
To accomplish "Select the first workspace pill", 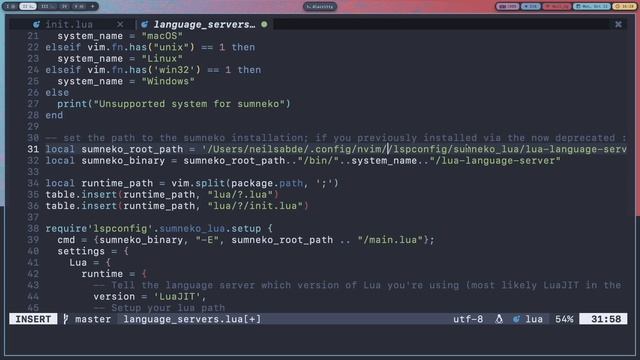I will pyautogui.click(x=10, y=7).
